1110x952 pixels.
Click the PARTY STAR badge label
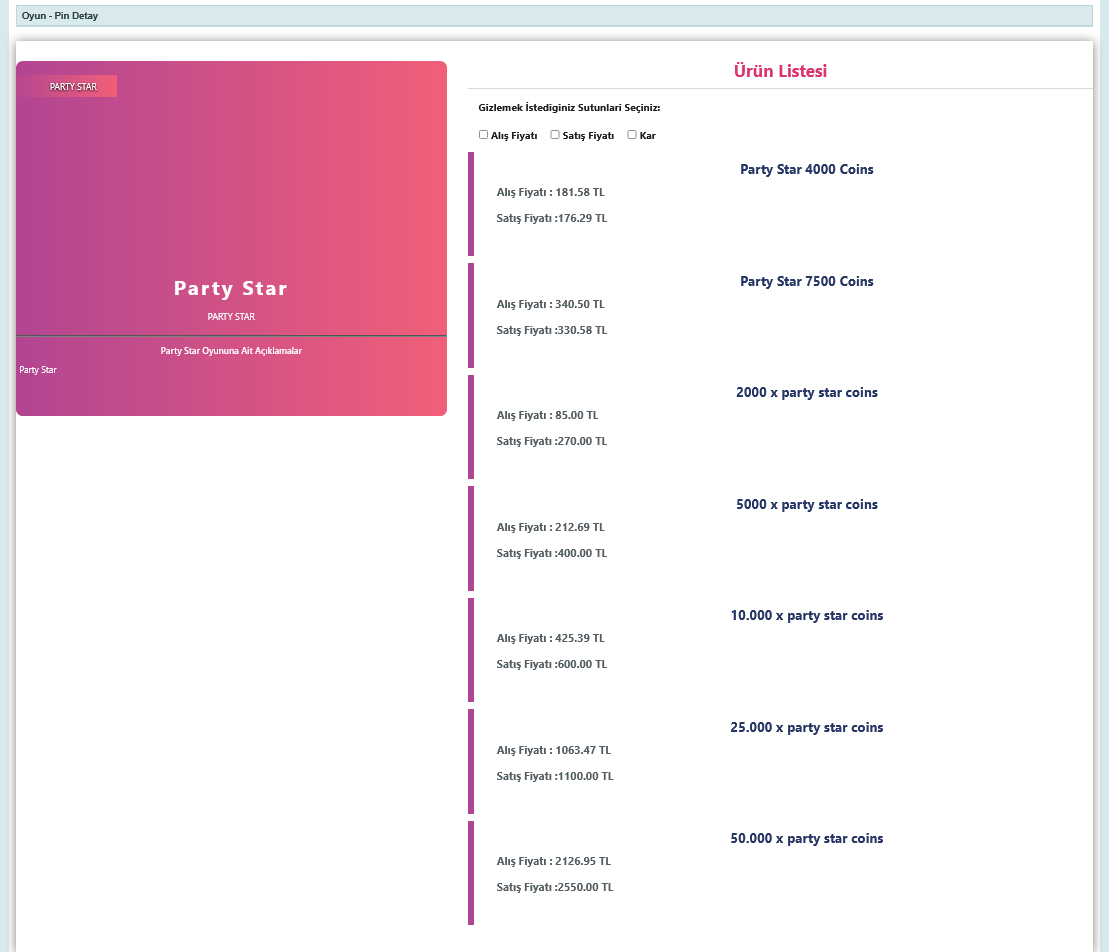pos(73,87)
